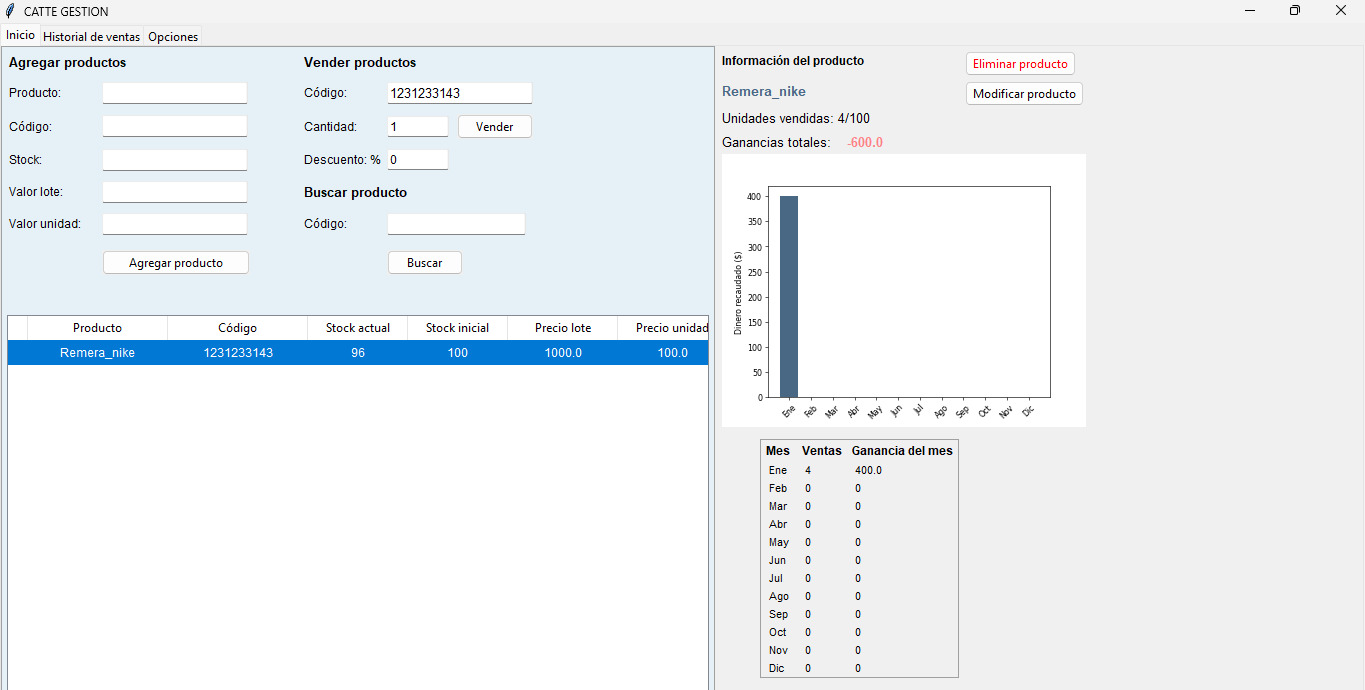Click the Buscar button
Viewport: 1365px width, 690px height.
(424, 263)
